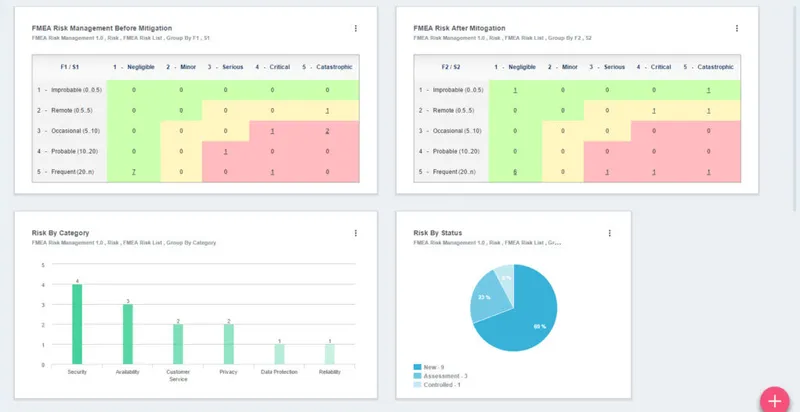Image resolution: width=800 pixels, height=412 pixels.
Task: Open count 7 in Frequent/Negligible before mitigation
Action: 134,172
